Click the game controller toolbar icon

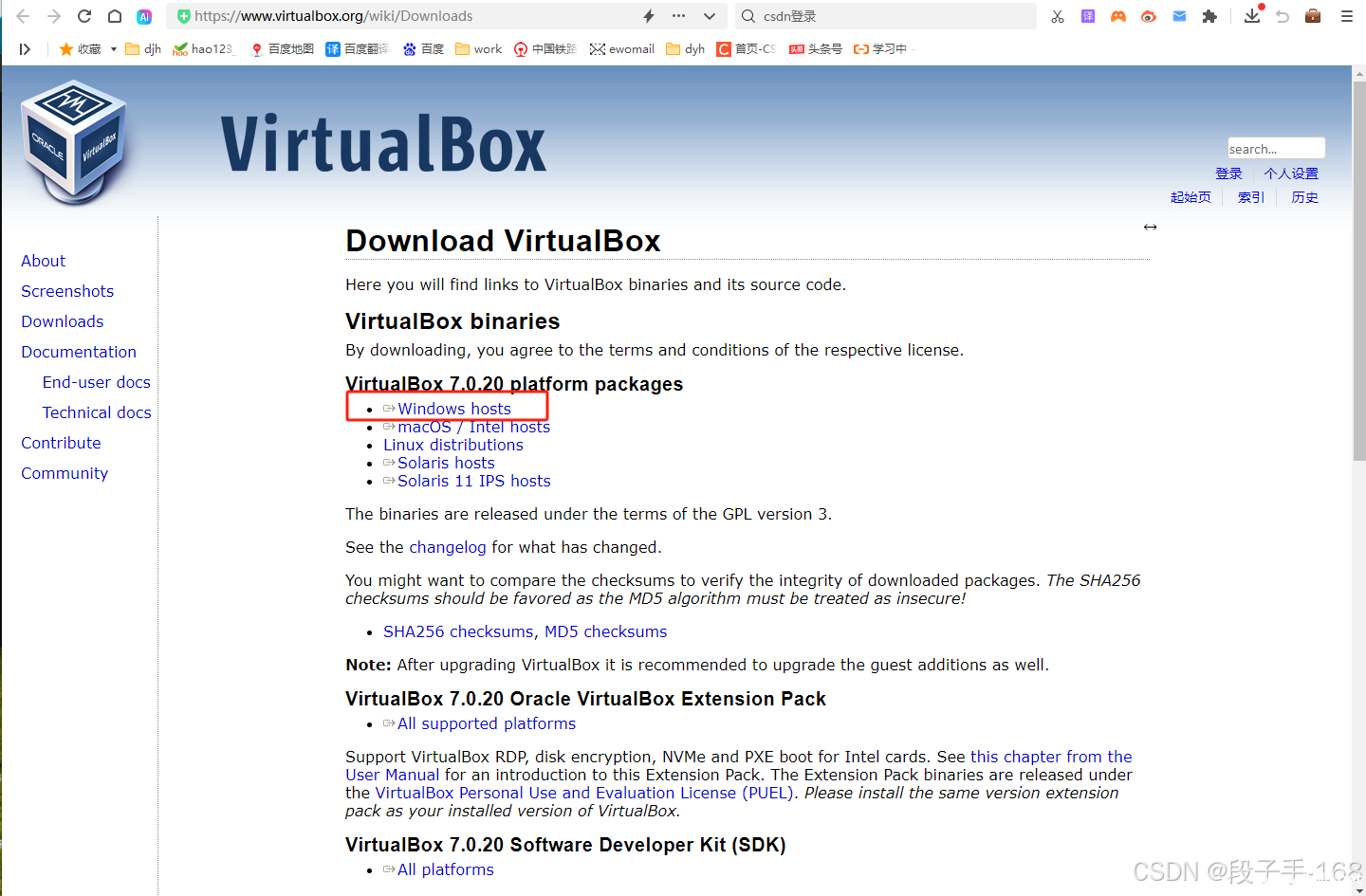click(x=1118, y=16)
